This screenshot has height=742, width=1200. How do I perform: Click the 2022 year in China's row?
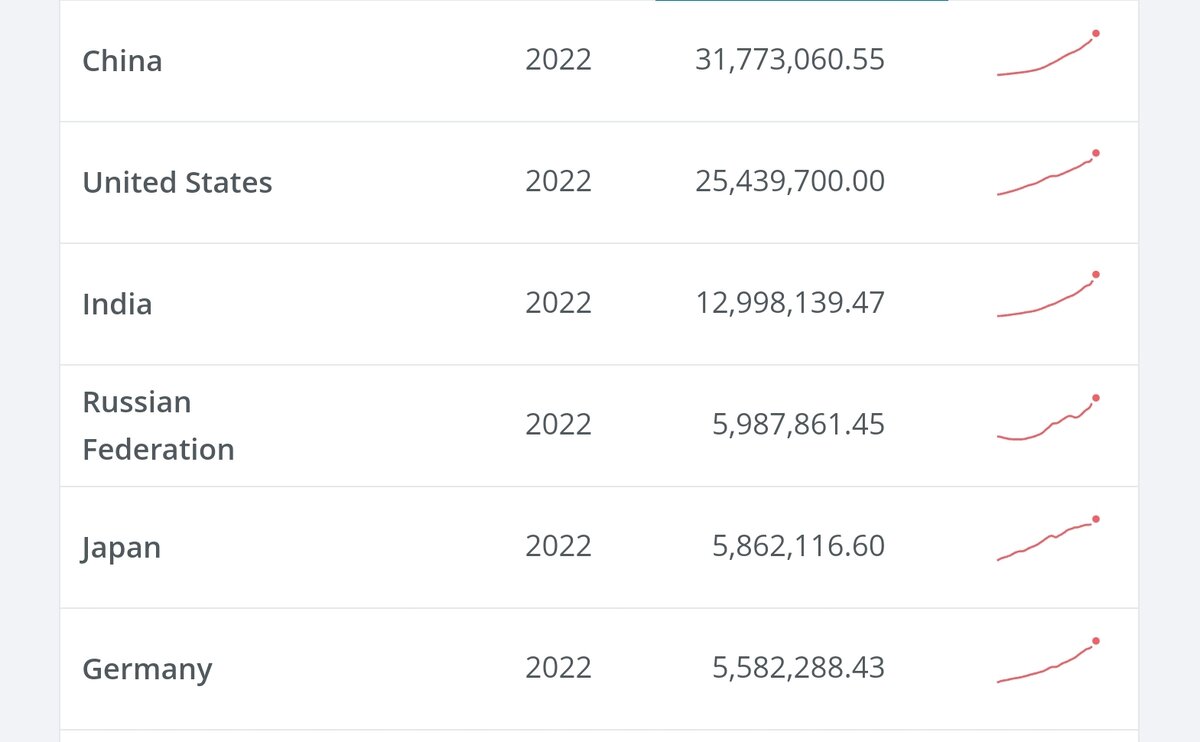coord(558,60)
